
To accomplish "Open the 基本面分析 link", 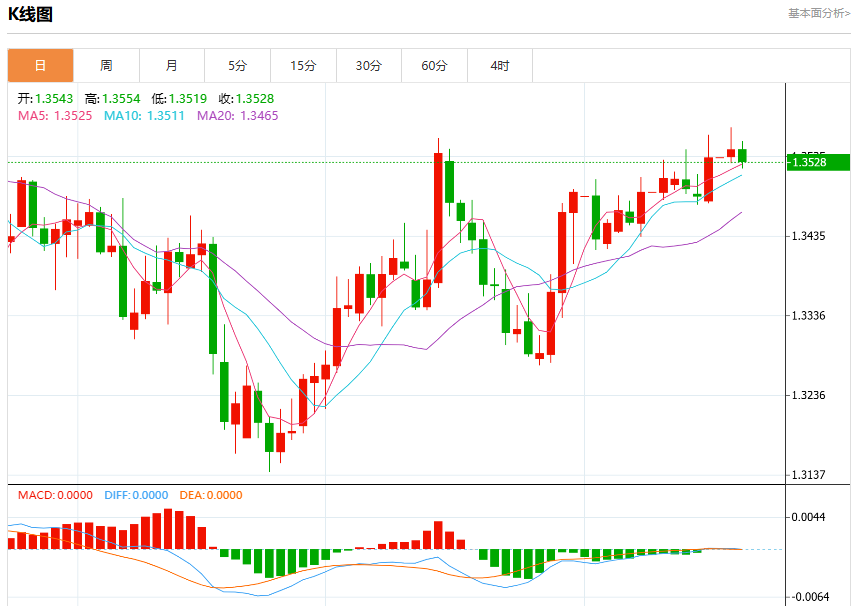I will pyautogui.click(x=819, y=13).
